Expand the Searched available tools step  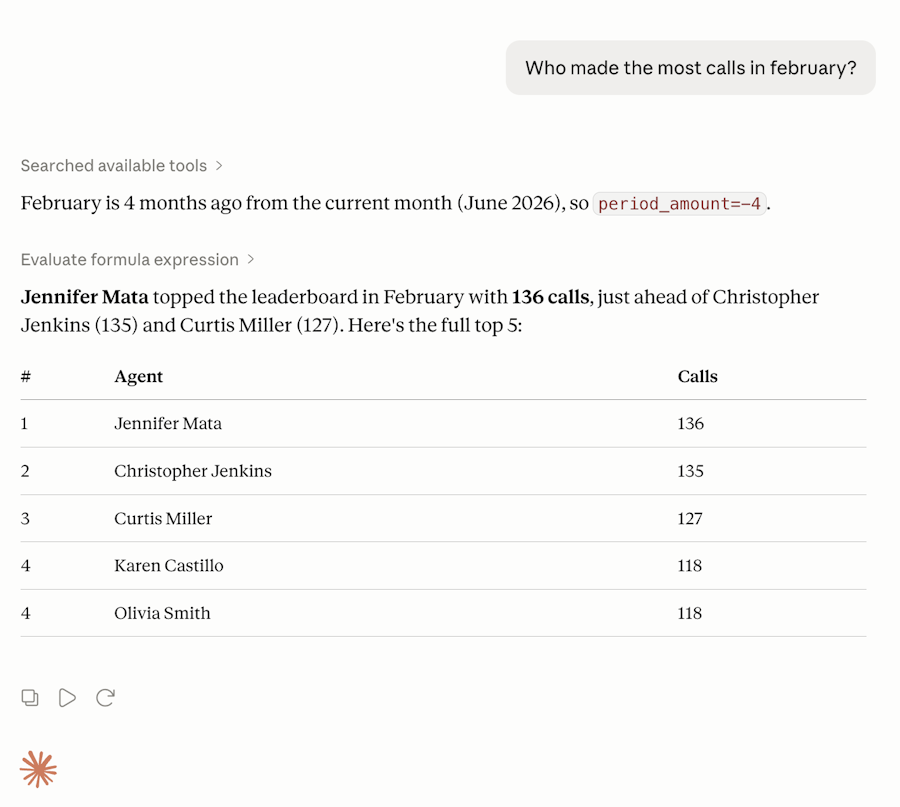coord(121,166)
